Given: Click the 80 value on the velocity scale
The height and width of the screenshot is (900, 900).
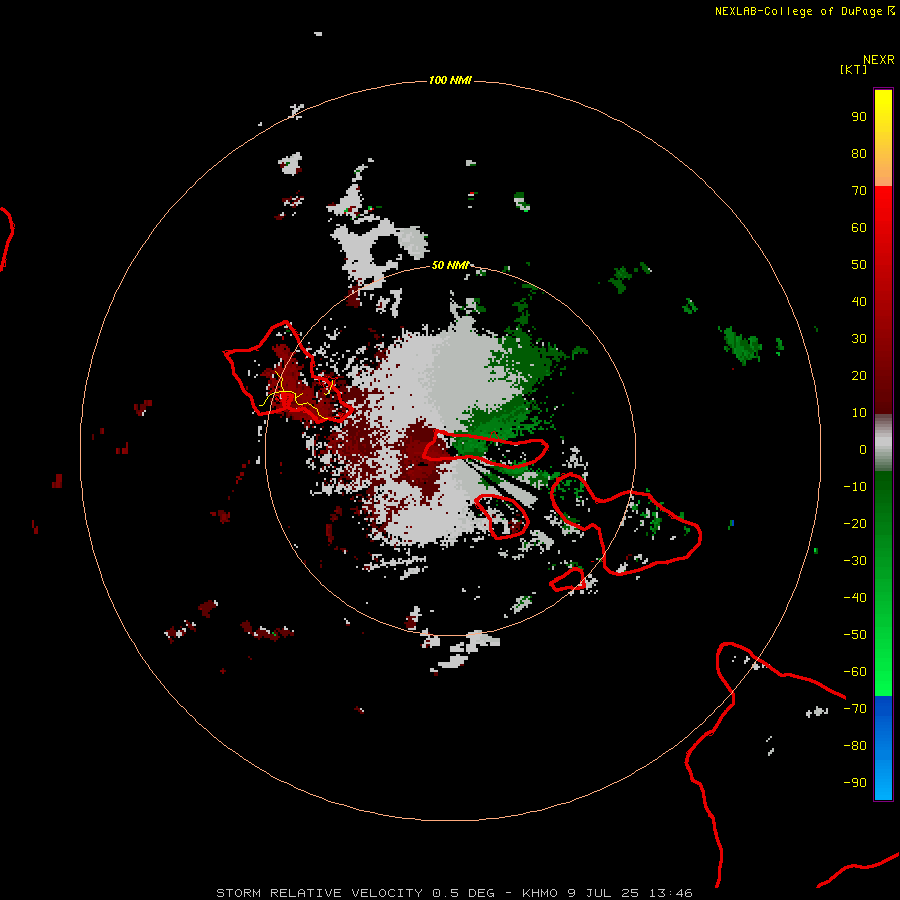Looking at the screenshot, I should [859, 153].
